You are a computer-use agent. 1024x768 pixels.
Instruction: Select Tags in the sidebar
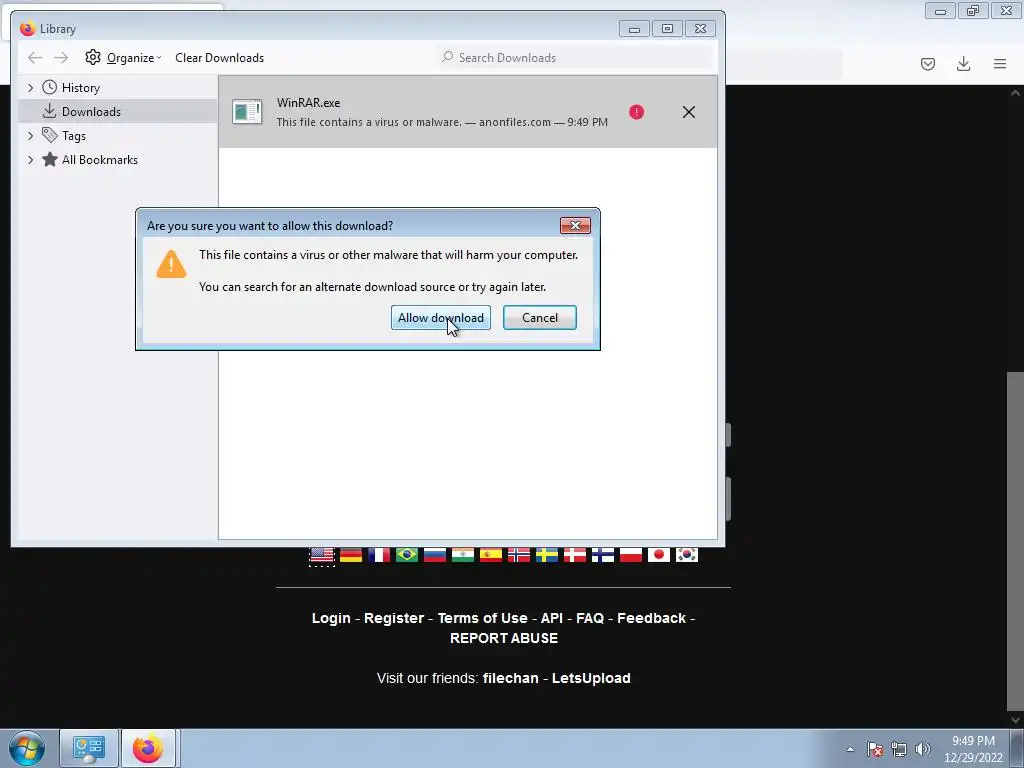[x=73, y=136]
